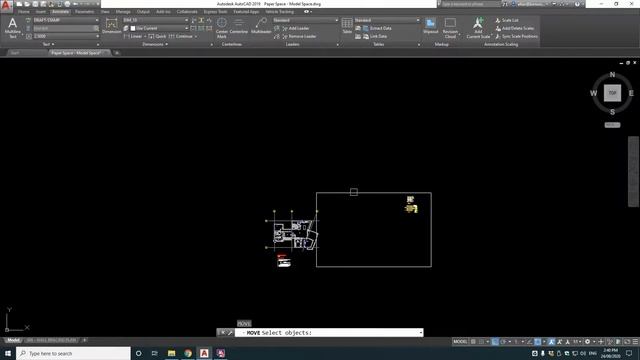Select the Centerline tool
The width and height of the screenshot is (640, 360).
pos(239,26)
